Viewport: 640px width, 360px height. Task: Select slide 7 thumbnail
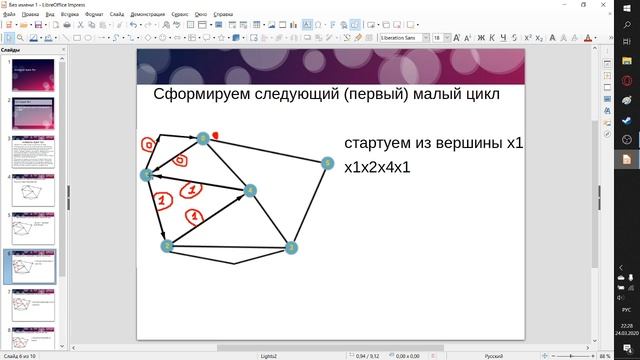33,305
